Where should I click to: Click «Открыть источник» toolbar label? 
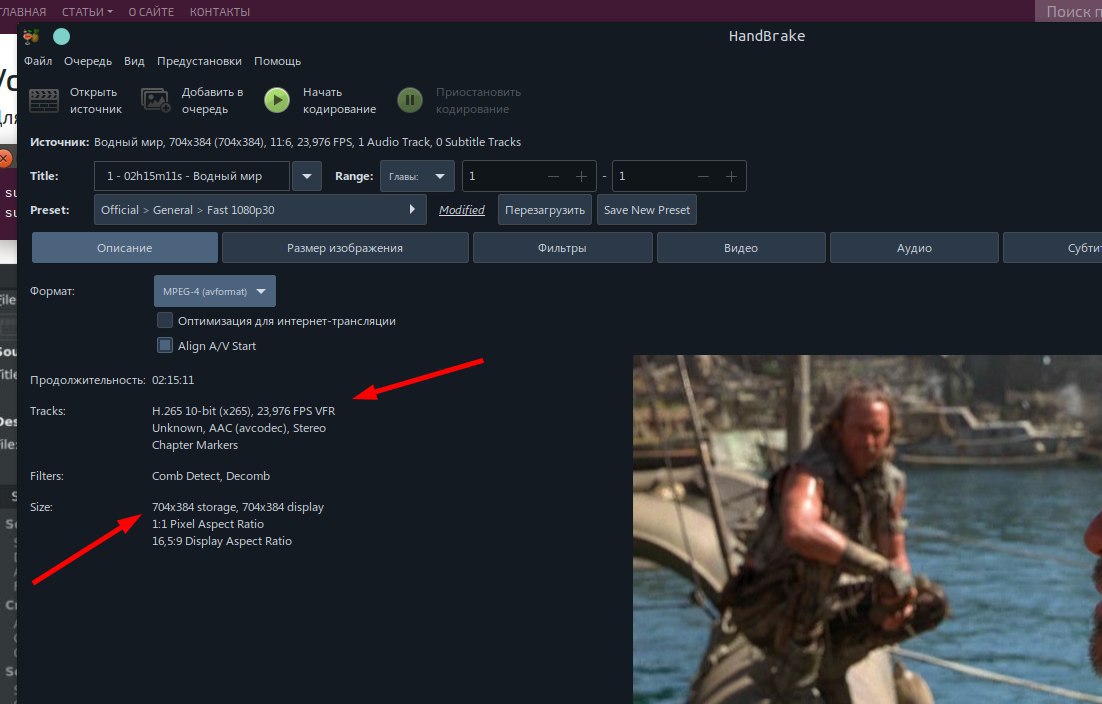[x=96, y=100]
